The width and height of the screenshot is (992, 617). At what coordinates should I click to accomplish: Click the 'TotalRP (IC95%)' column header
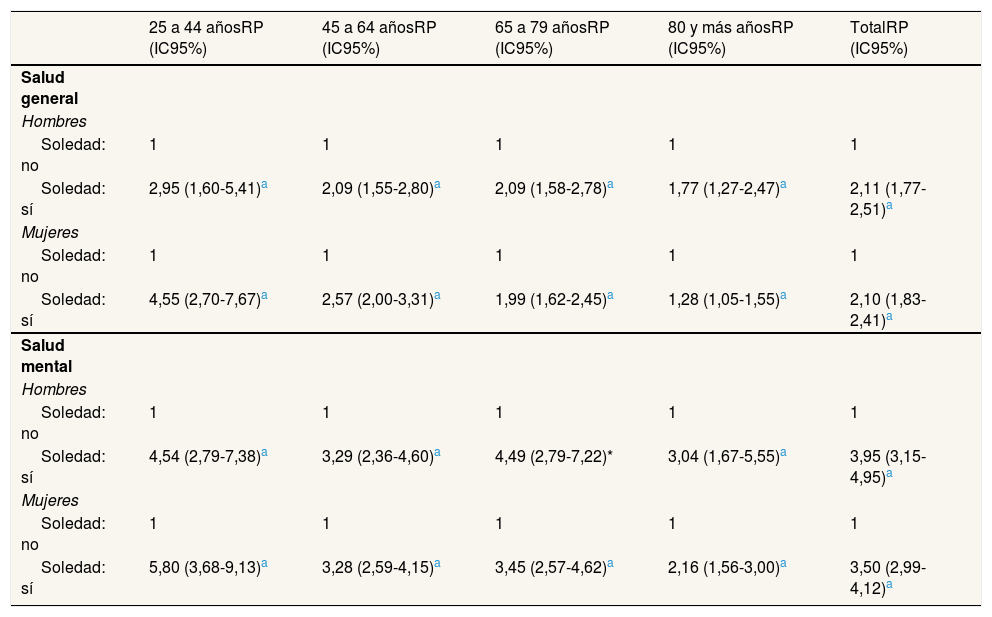879,37
